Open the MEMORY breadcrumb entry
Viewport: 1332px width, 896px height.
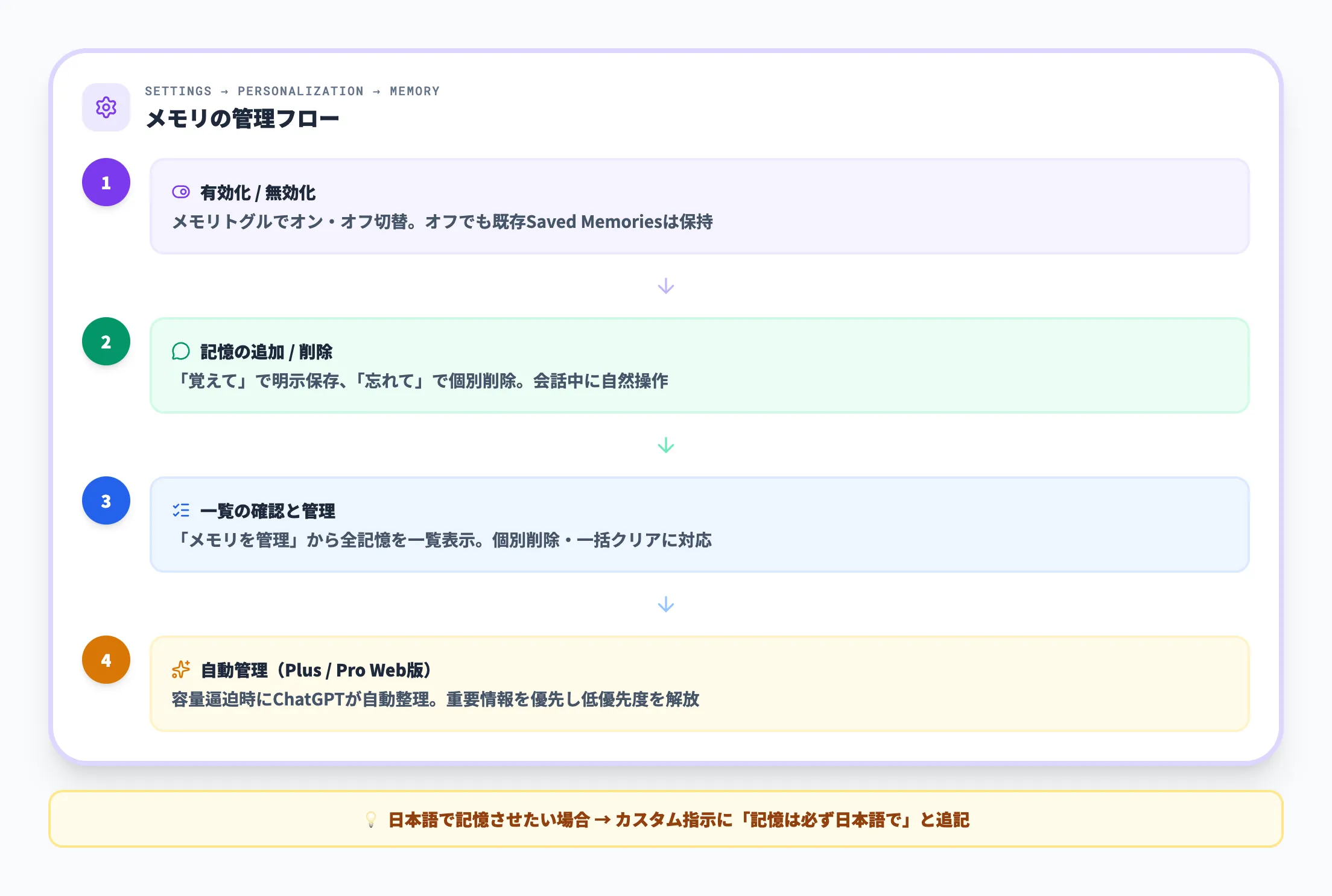click(x=415, y=91)
